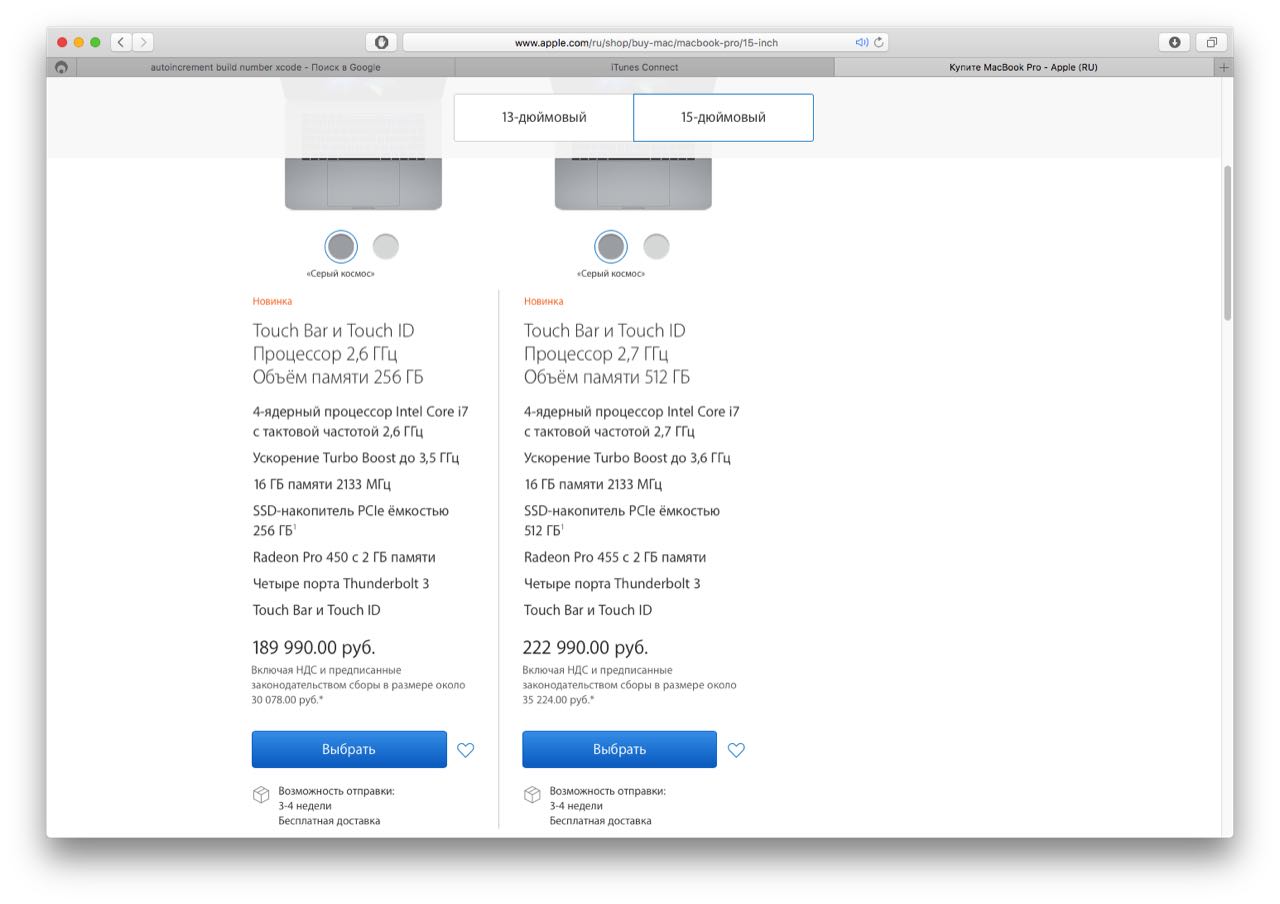Pick space gray swatch for 2,6 ГГц model
Viewport: 1280px width, 904px height.
point(341,246)
